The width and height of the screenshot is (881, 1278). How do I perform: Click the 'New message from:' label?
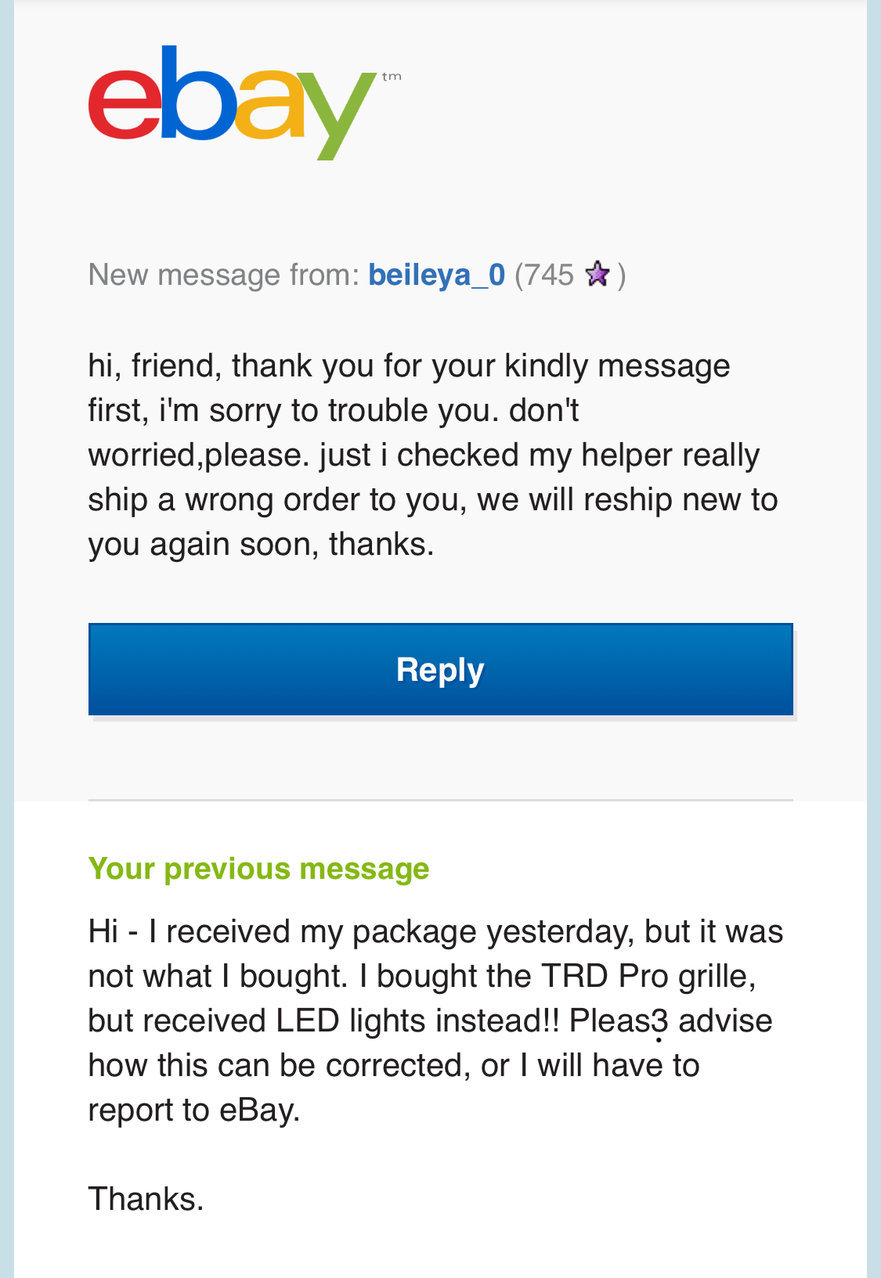pos(223,274)
